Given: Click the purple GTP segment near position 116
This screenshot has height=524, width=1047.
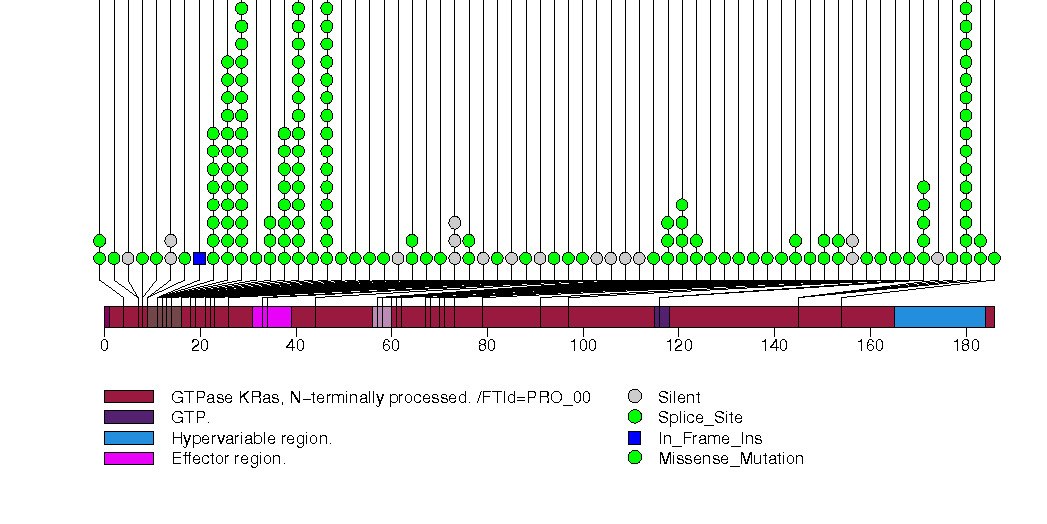Looking at the screenshot, I should [x=662, y=317].
